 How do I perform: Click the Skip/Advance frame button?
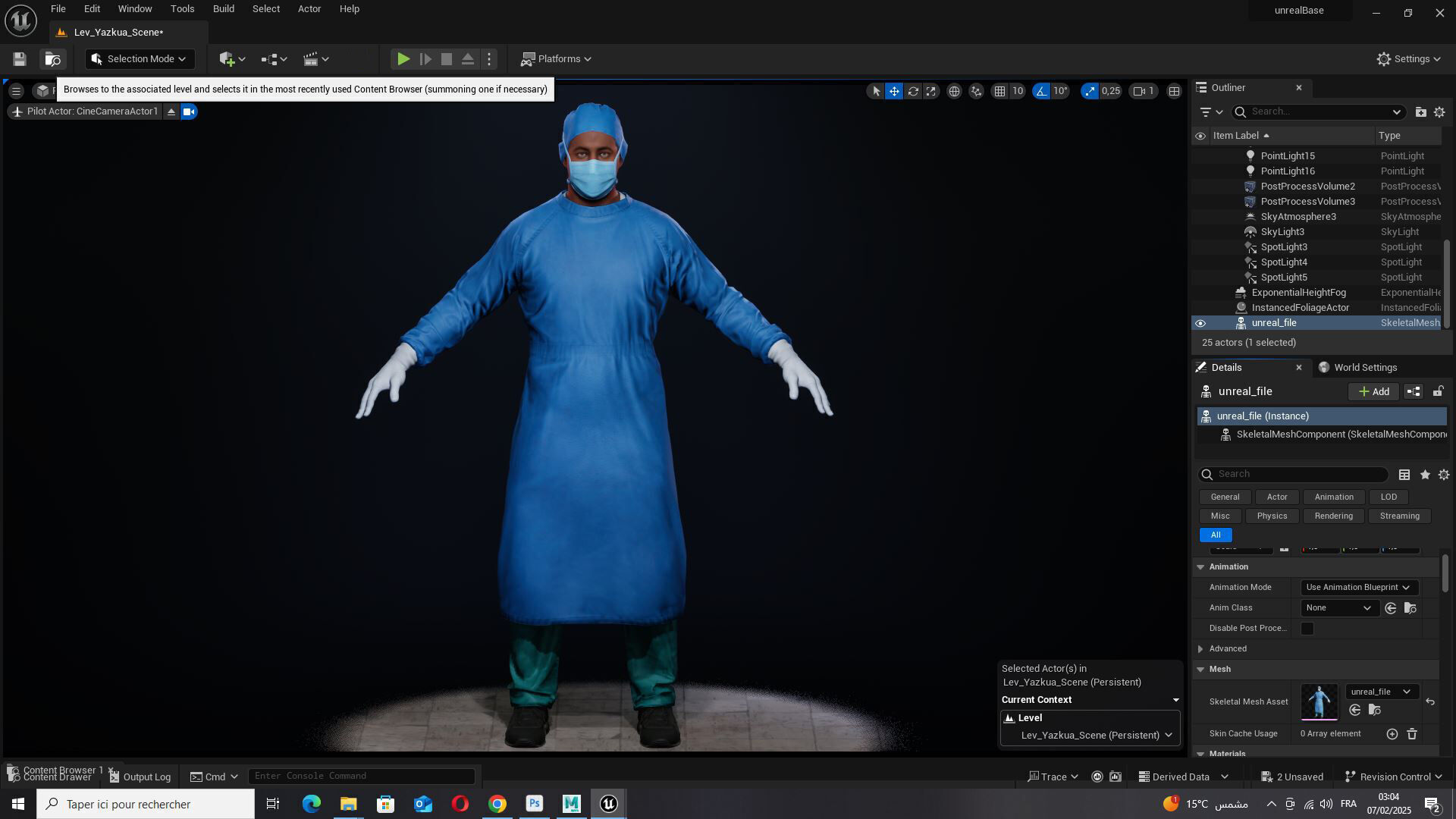pyautogui.click(x=425, y=59)
